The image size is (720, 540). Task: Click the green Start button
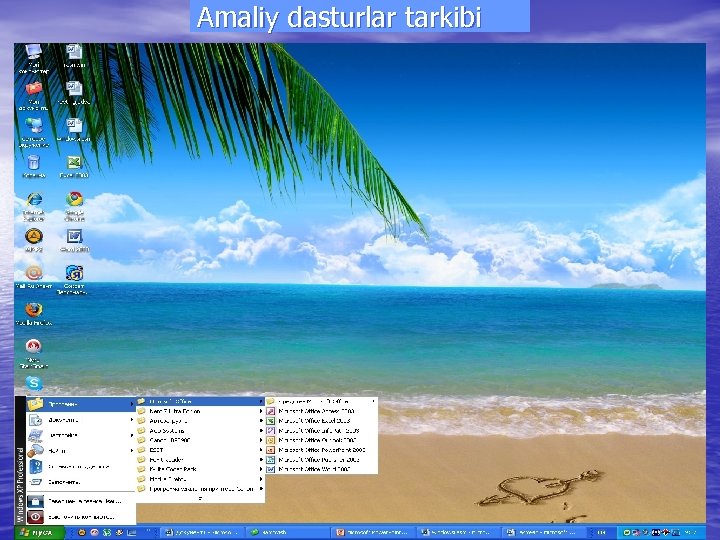(x=40, y=533)
